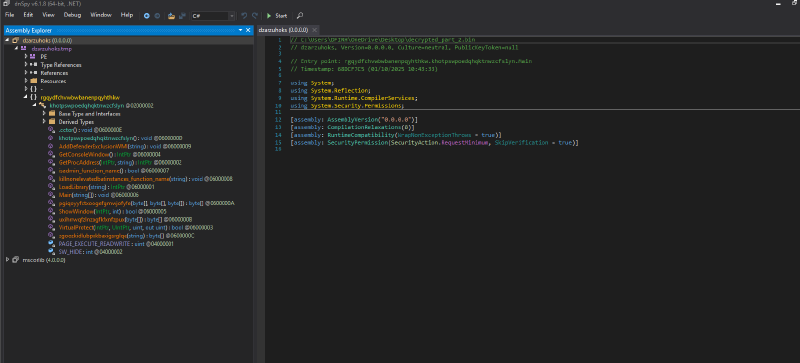Click the Main method icon
800x363 pixels.
tap(51, 195)
